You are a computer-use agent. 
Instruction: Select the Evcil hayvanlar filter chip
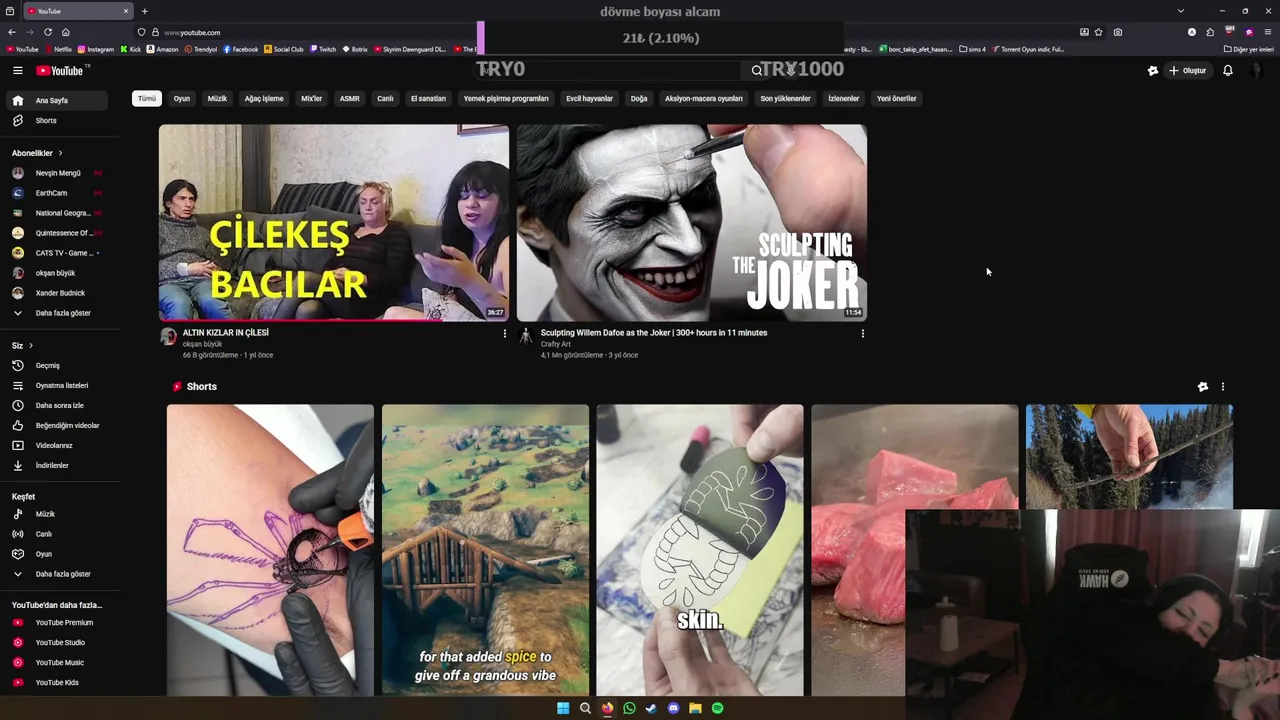tap(589, 99)
